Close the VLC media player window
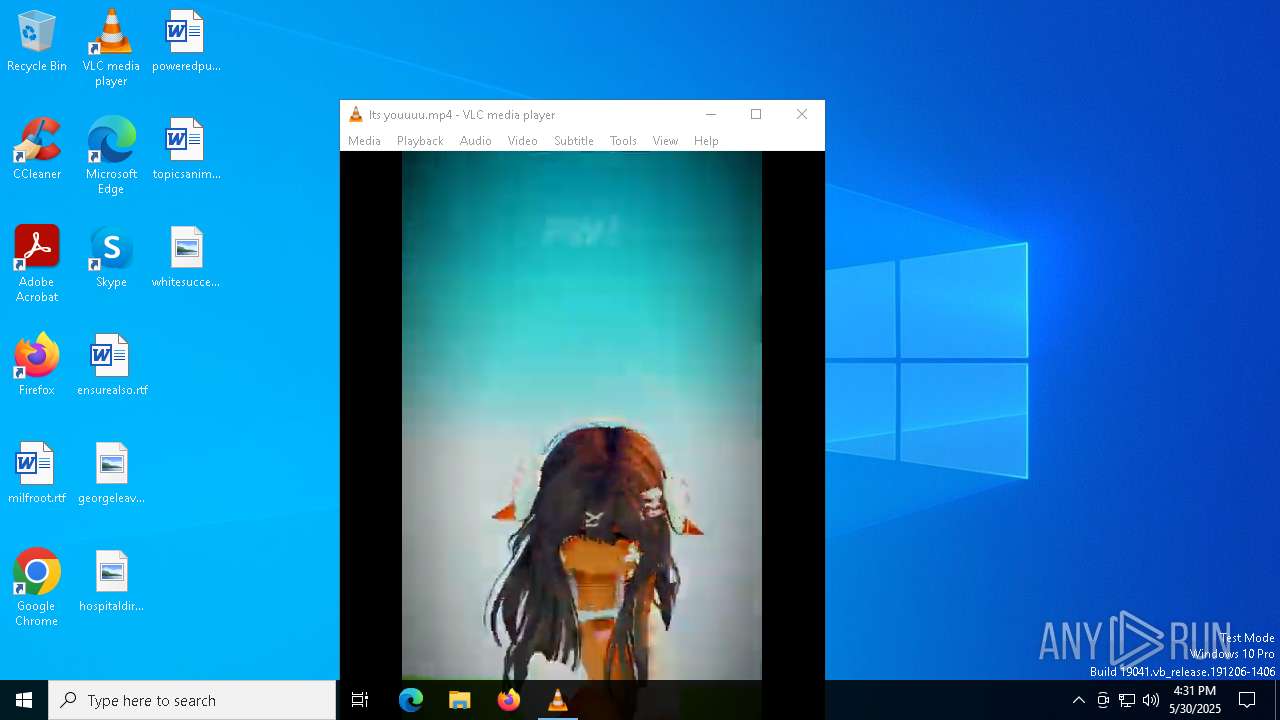This screenshot has height=720, width=1280. (802, 114)
